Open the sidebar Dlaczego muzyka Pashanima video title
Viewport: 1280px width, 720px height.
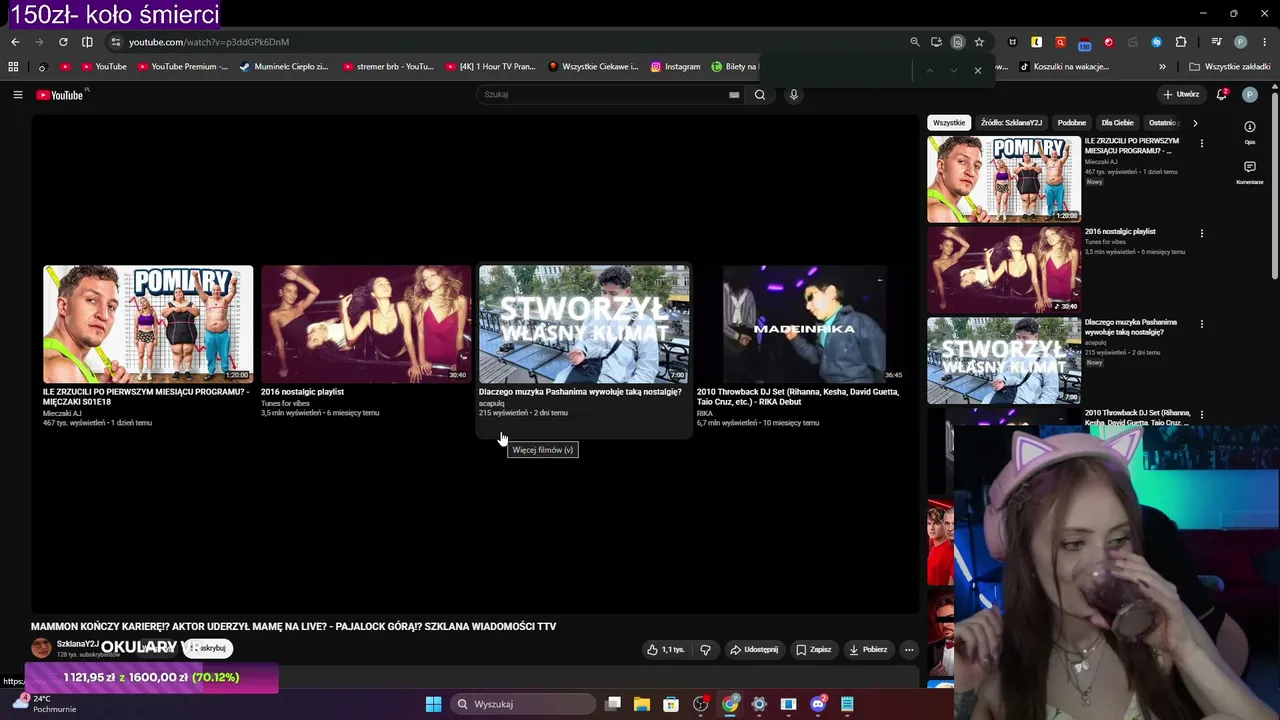[x=1131, y=327]
